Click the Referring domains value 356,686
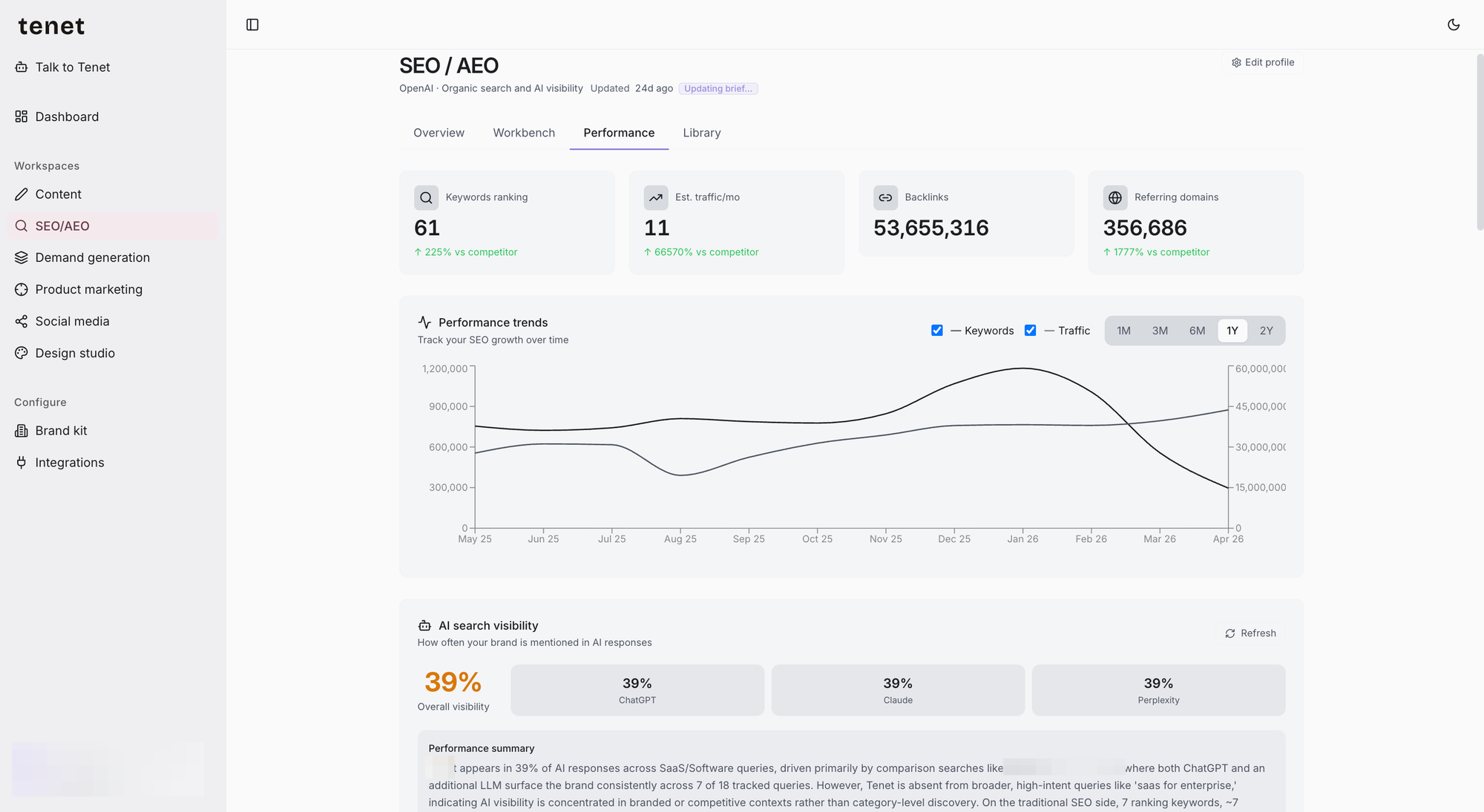The width and height of the screenshot is (1484, 812). pyautogui.click(x=1145, y=228)
